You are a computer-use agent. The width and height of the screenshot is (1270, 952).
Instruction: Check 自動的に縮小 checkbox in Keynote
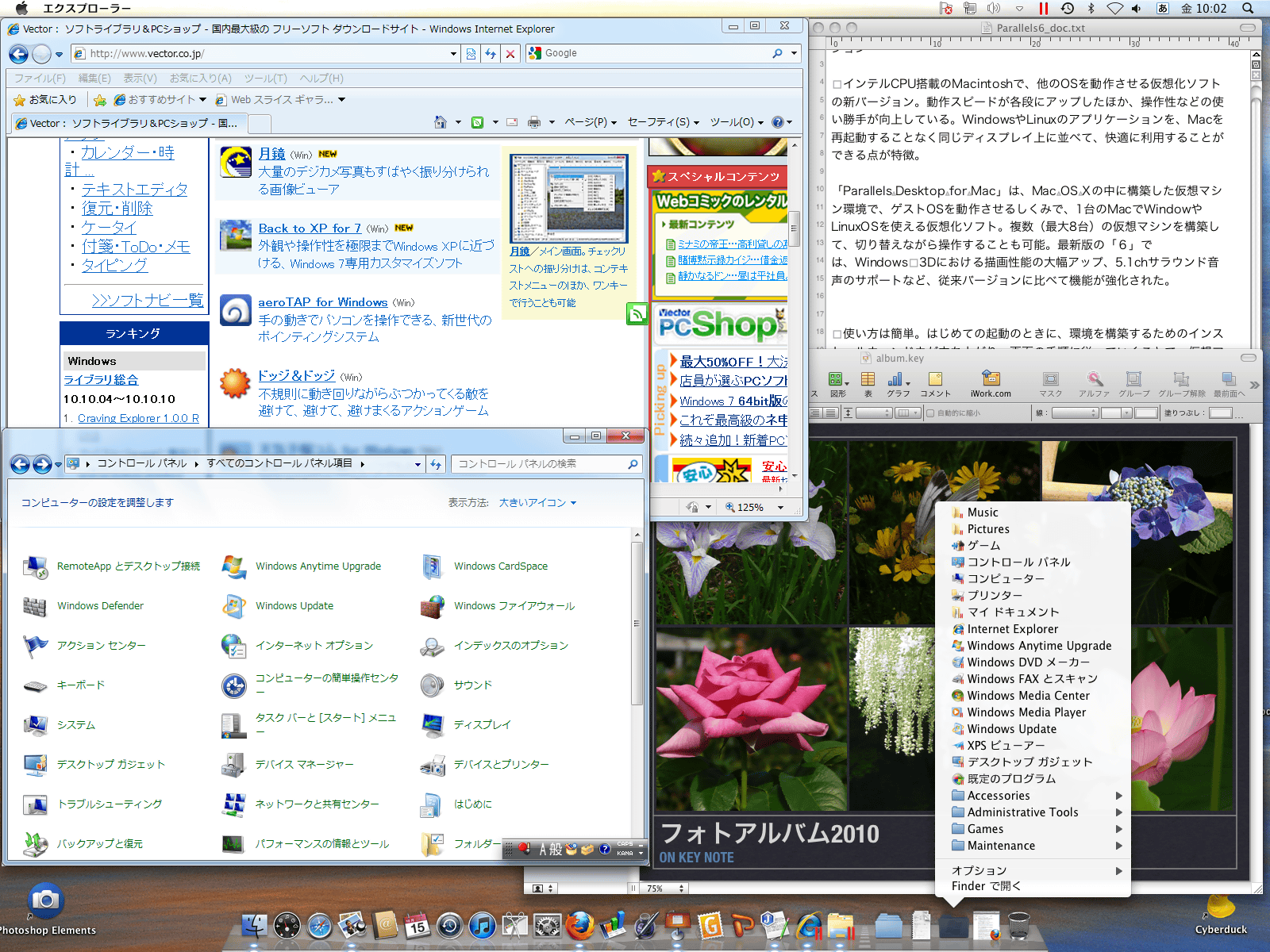pos(930,413)
